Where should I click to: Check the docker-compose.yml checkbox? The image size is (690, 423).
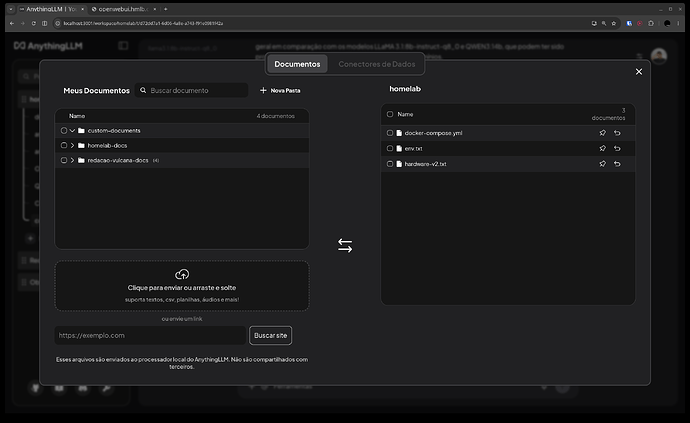[390, 133]
